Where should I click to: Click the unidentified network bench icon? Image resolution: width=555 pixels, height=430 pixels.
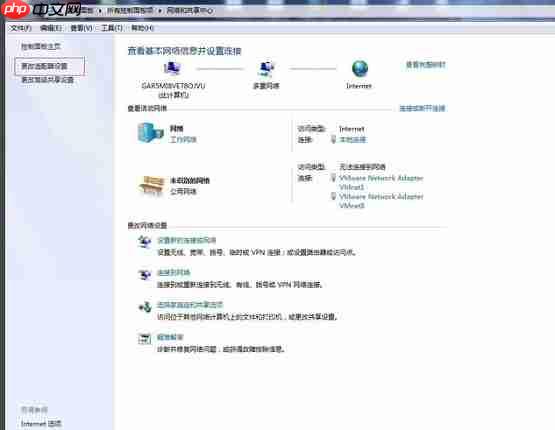pos(151,185)
